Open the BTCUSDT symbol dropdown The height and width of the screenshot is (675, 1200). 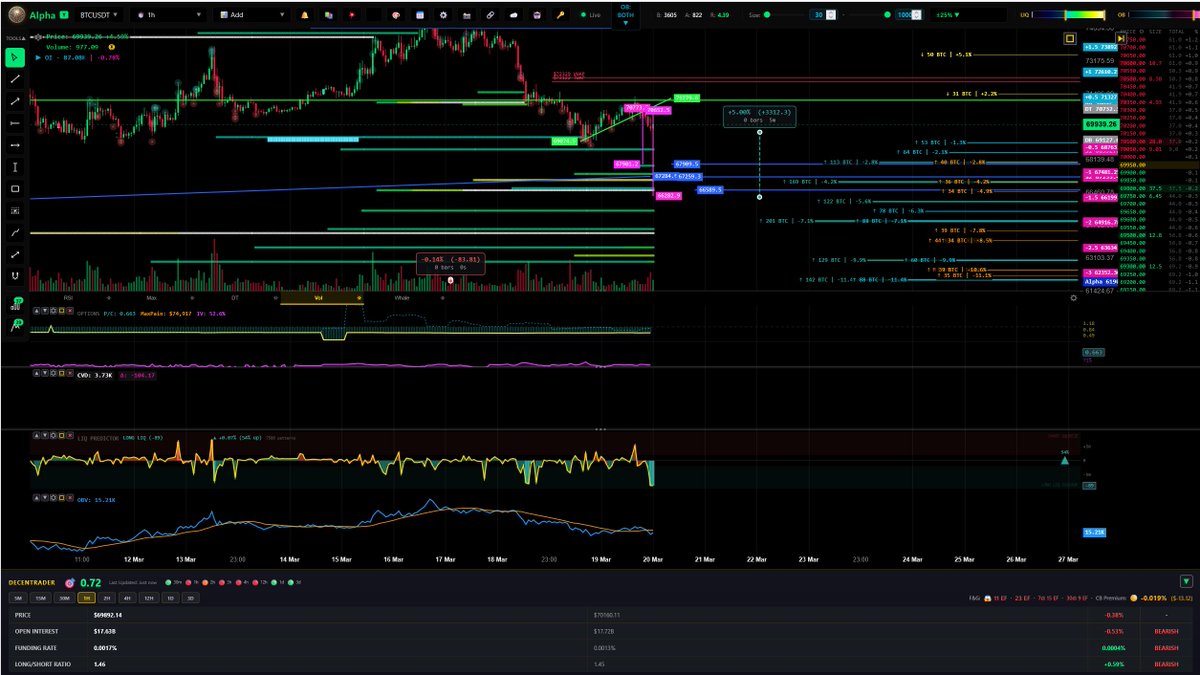[x=98, y=15]
